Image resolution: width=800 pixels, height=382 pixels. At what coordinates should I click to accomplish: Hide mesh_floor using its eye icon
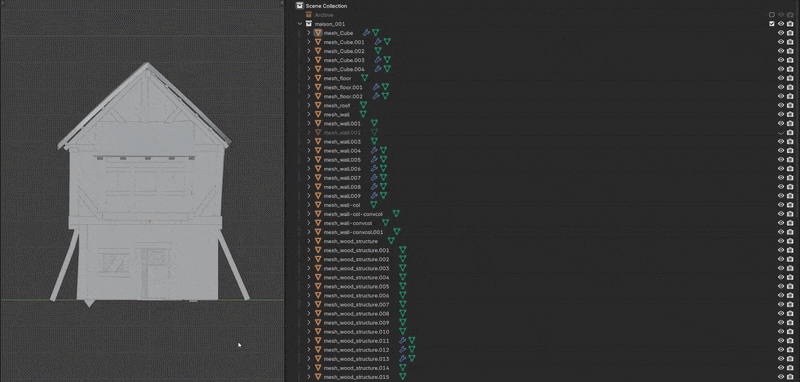[x=781, y=78]
